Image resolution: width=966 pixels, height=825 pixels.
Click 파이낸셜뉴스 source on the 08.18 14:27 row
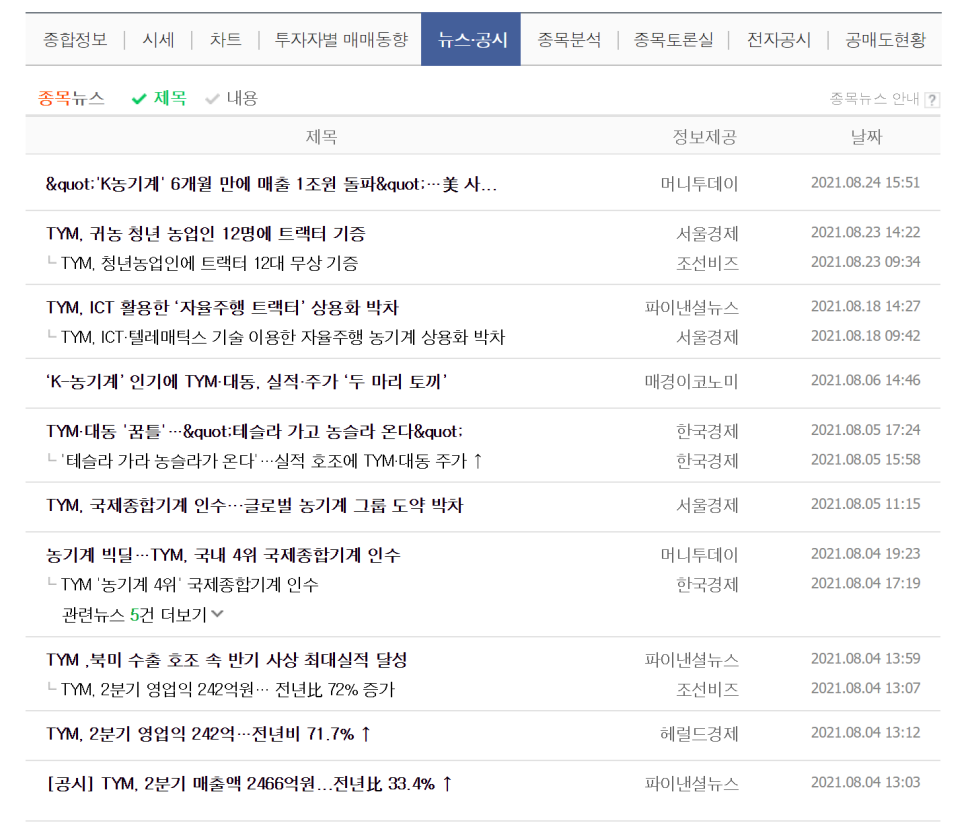(x=691, y=307)
